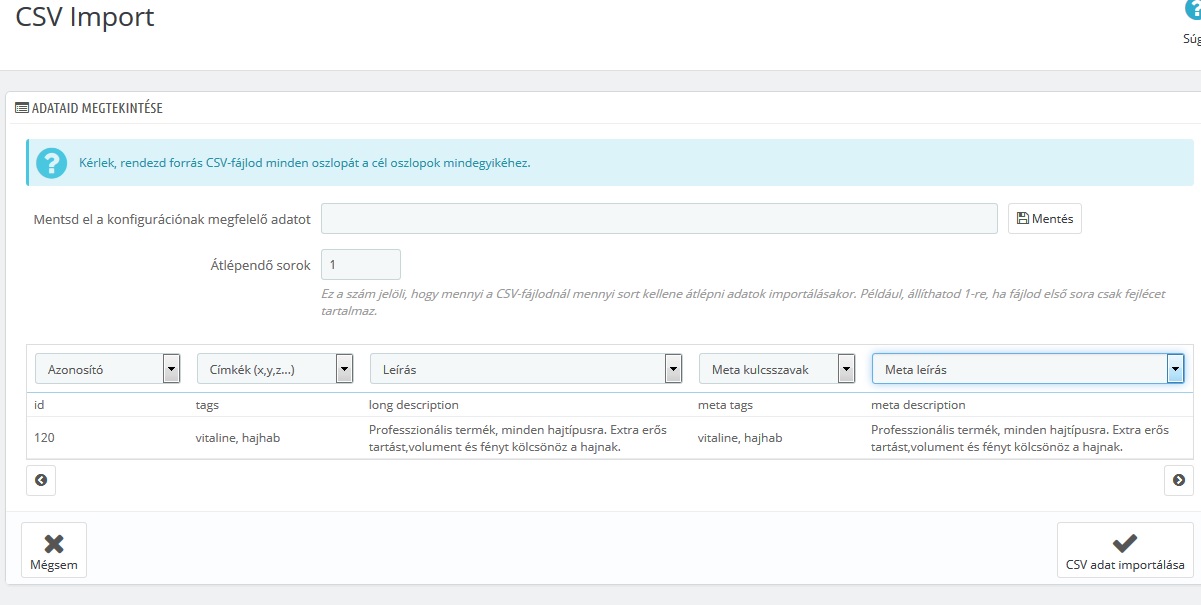Open the Címkék (x,y,z...) column dropdown
1201x605 pixels.
coord(344,369)
